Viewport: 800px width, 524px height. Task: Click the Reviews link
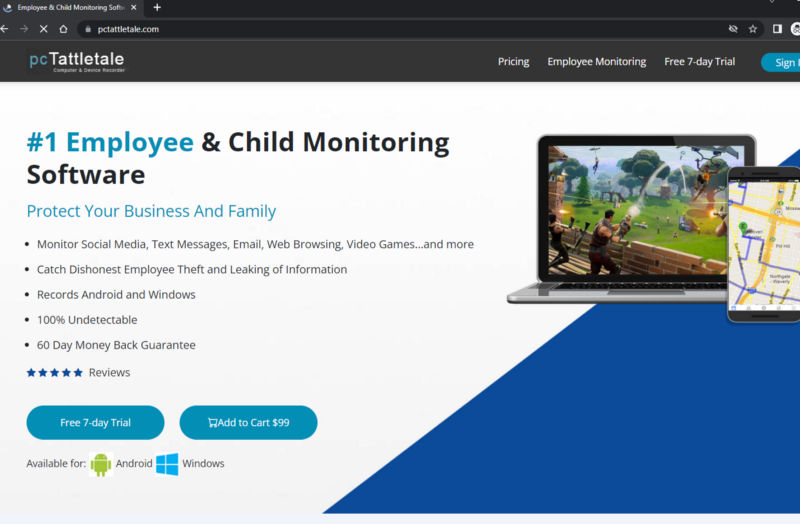click(109, 372)
